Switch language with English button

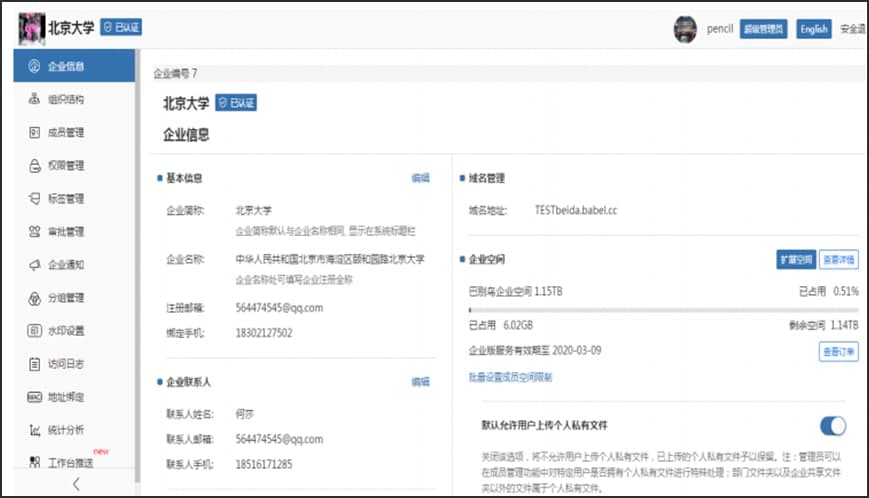pos(813,29)
